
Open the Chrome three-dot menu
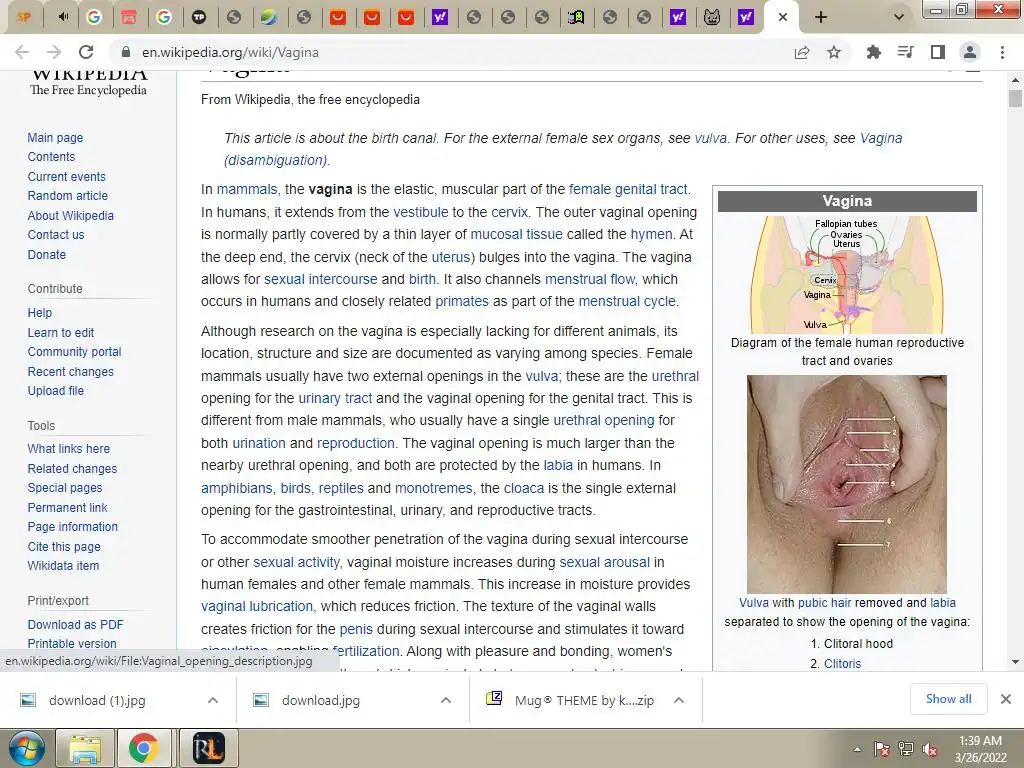(1002, 52)
